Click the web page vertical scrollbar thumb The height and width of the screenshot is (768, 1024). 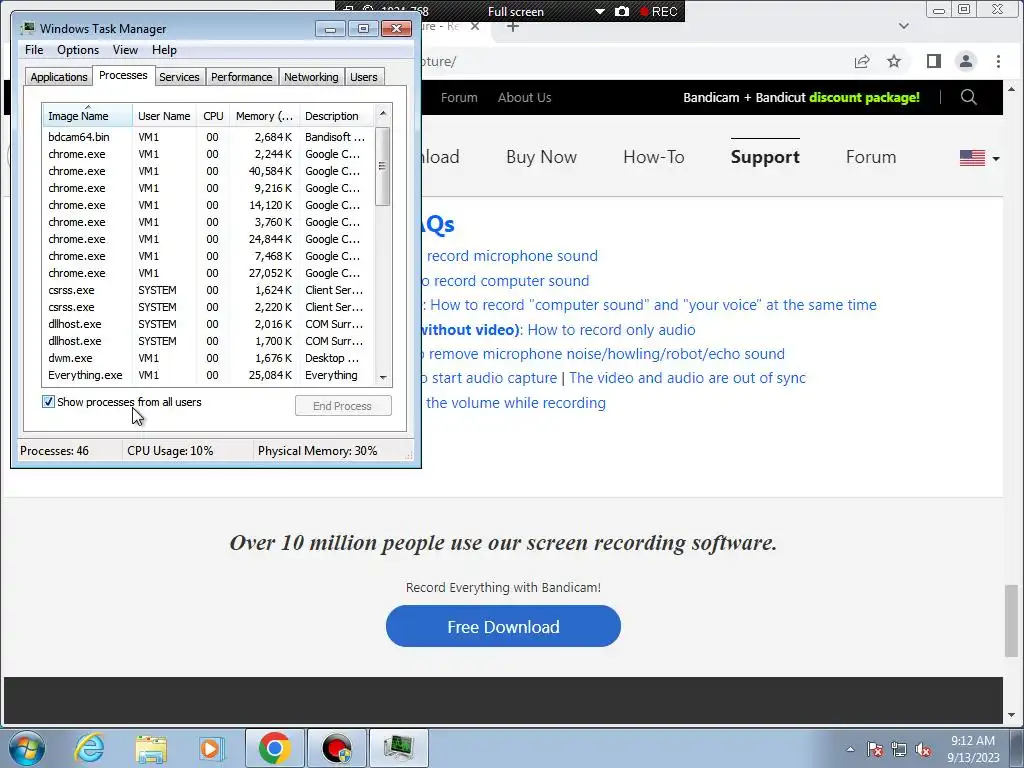(1011, 620)
